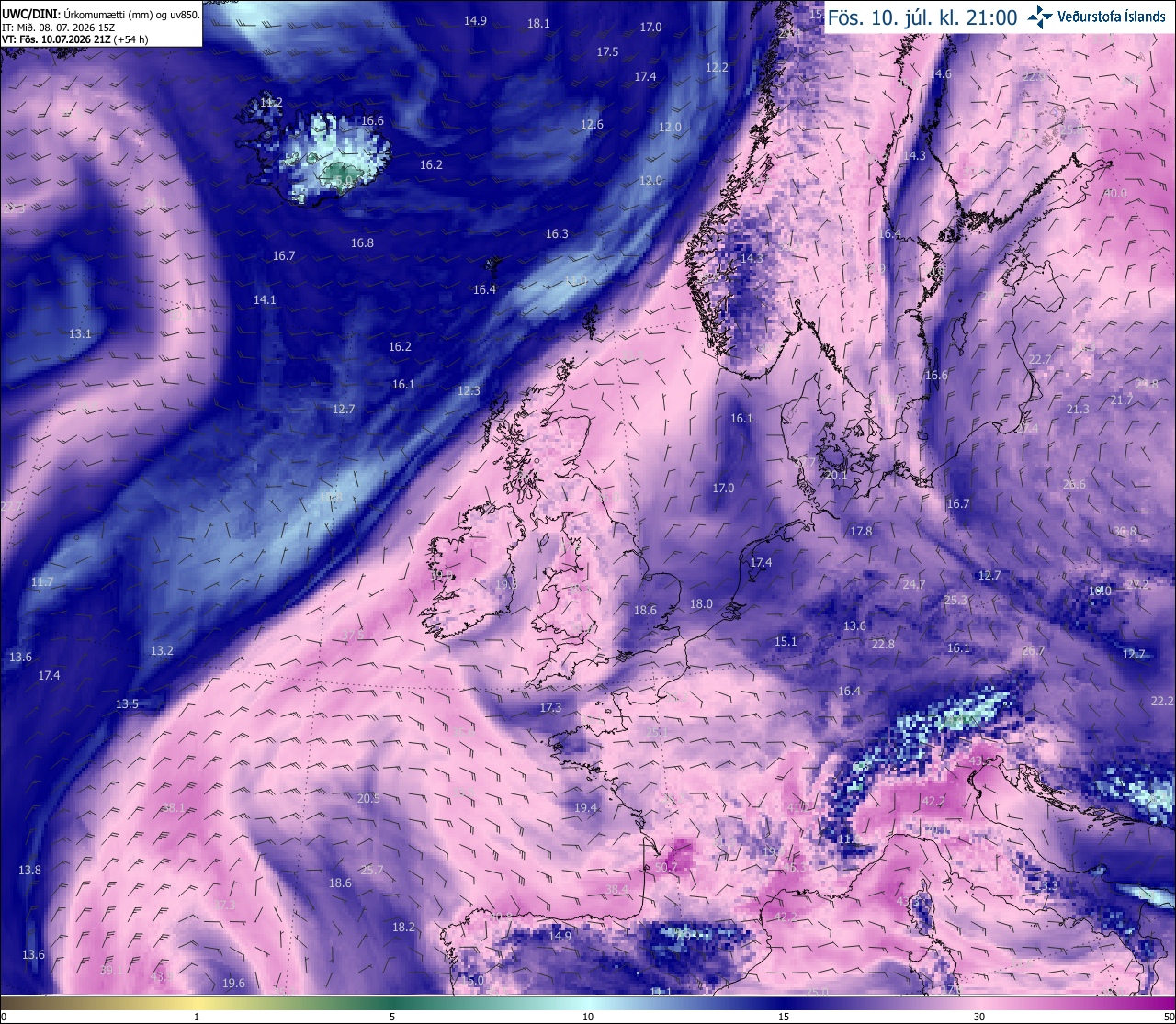Screen dimensions: 1176x1024
Task: Click the 50.7 precipitable water value
Action: coord(666,867)
